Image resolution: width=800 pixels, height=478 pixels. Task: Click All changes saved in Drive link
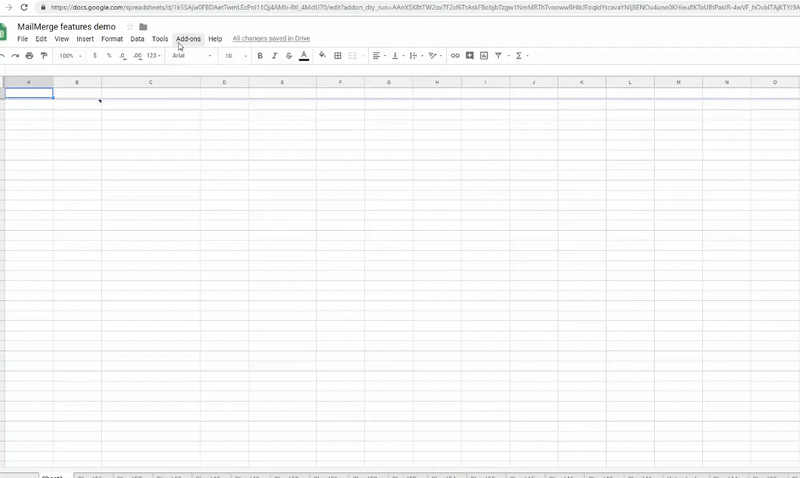click(271, 38)
